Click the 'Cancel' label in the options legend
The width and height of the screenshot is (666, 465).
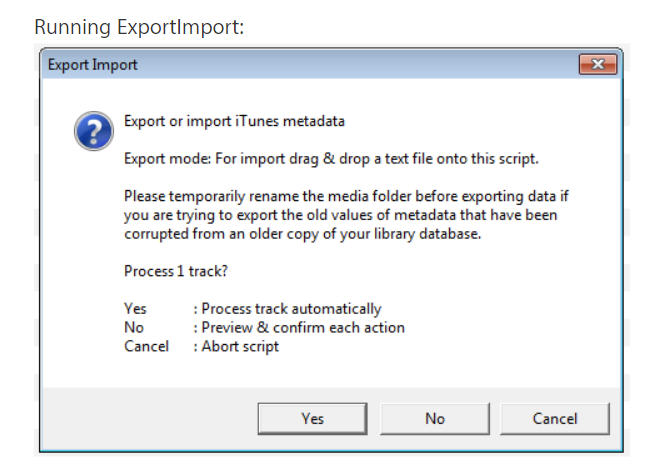pos(146,346)
